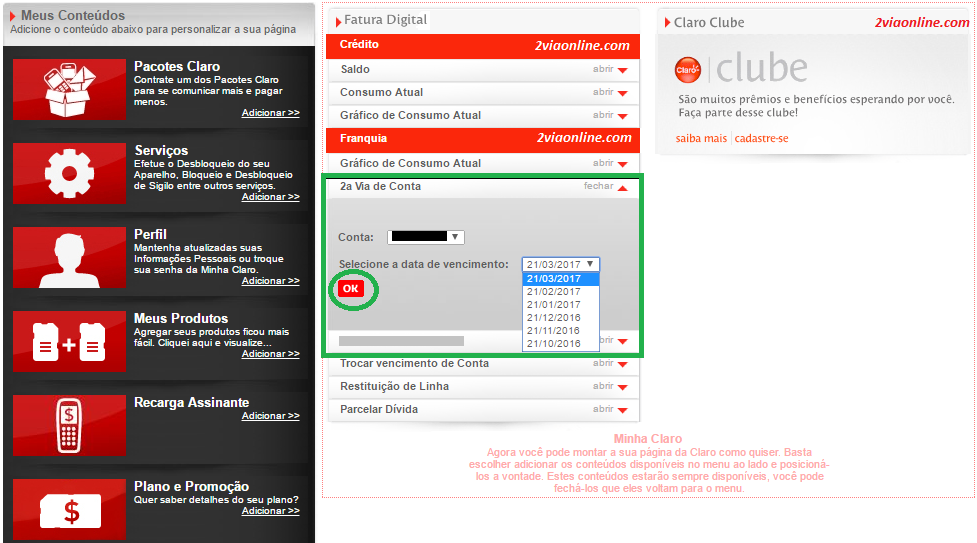
Task: Click the Plano e Promoção heading text
Action: coord(191,486)
